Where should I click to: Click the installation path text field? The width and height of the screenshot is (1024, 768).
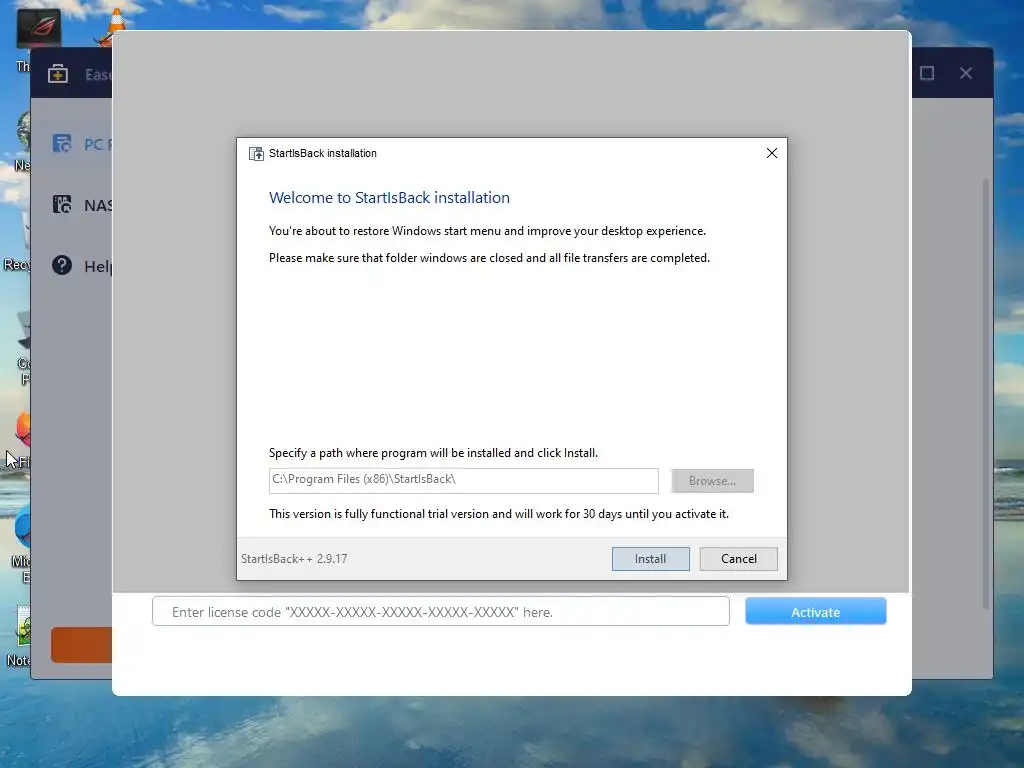pyautogui.click(x=464, y=481)
